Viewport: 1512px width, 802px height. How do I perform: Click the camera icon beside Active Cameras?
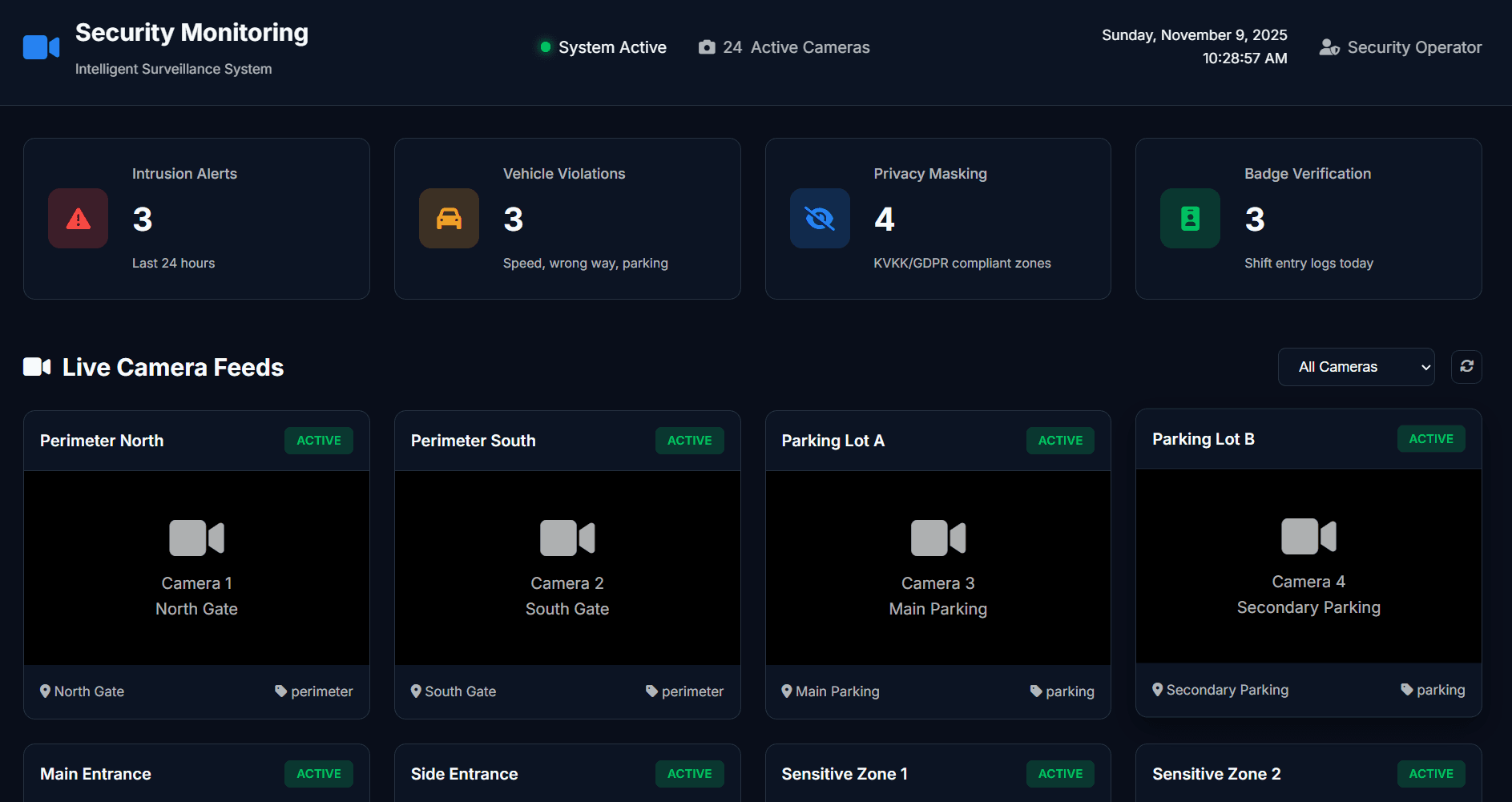(x=707, y=47)
